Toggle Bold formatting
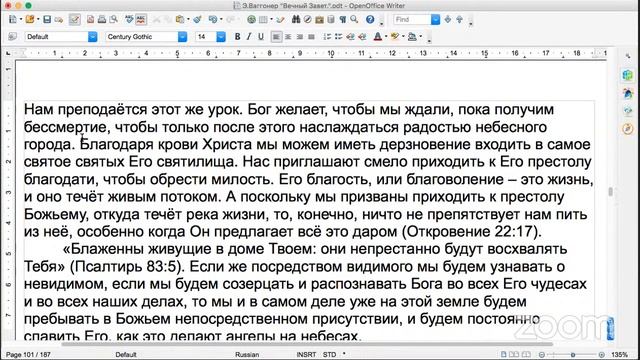The image size is (640, 360). [237, 37]
